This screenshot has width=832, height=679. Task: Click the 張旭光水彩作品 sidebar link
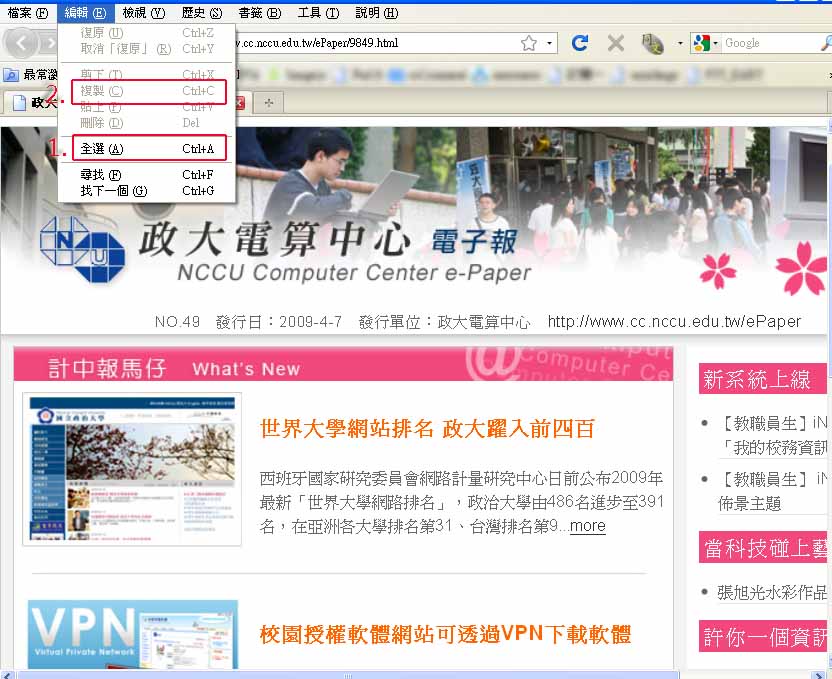point(772,592)
